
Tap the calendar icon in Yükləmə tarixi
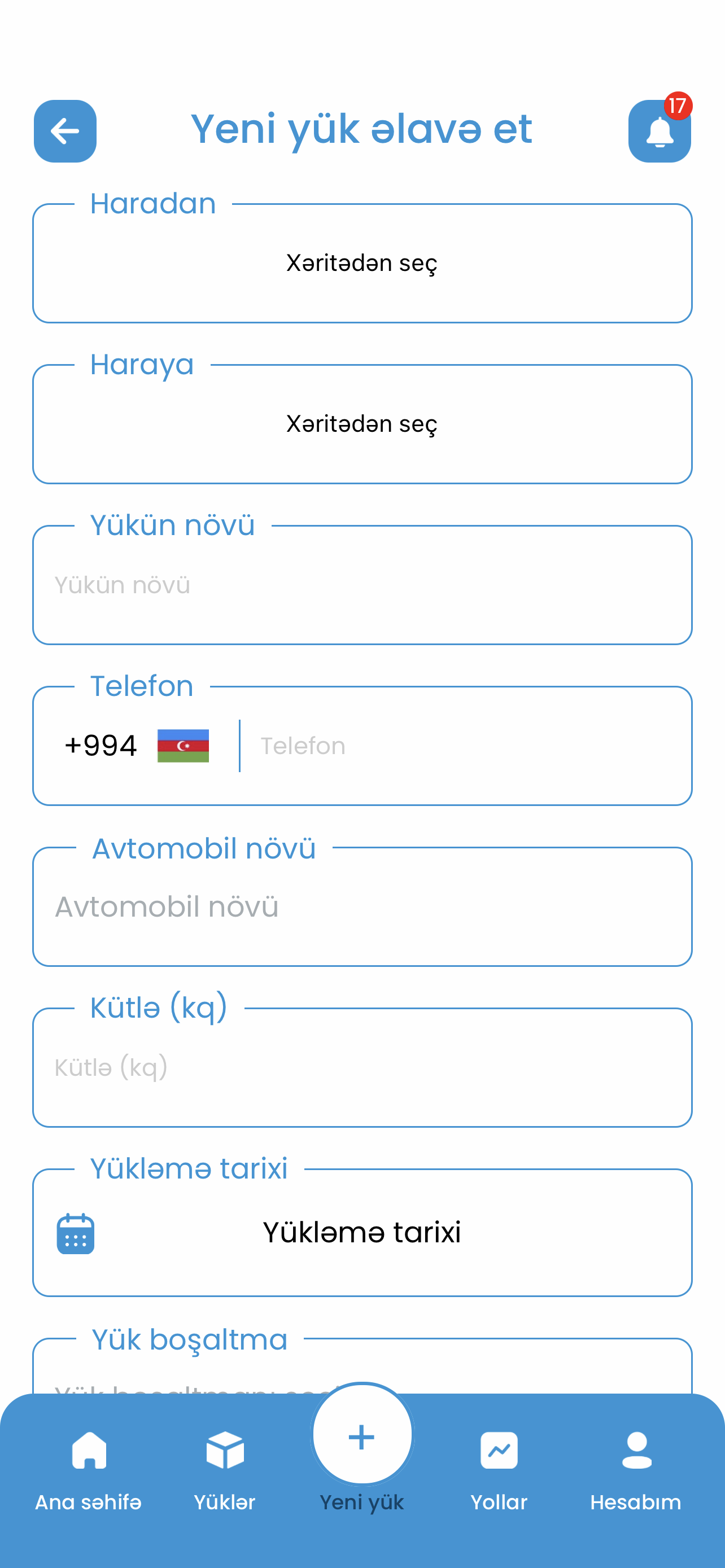click(x=76, y=1233)
